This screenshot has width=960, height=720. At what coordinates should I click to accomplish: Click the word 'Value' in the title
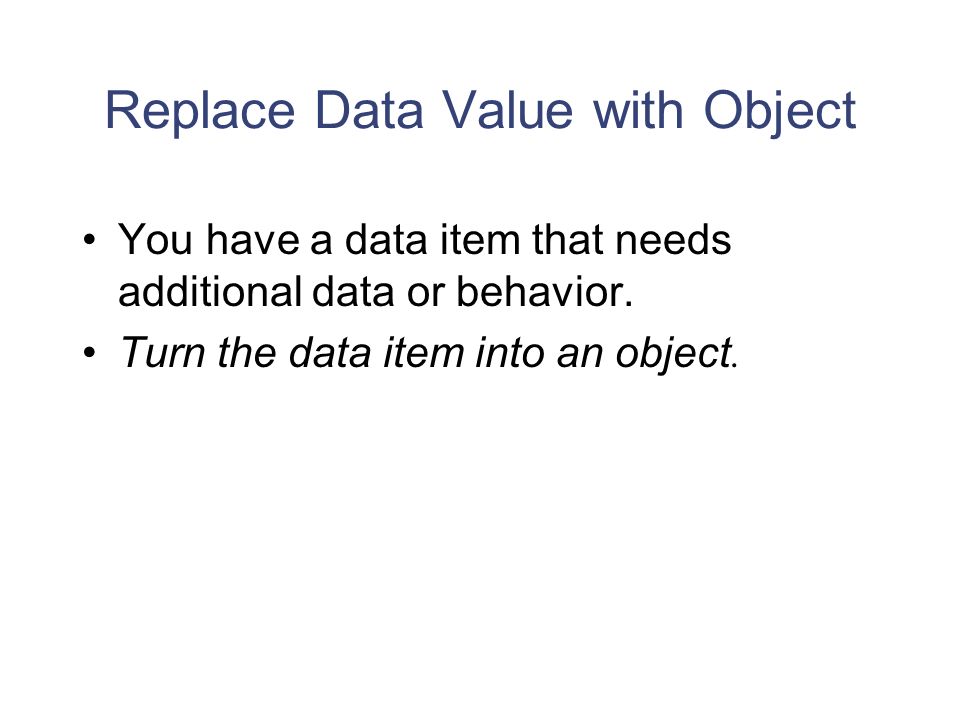pos(508,110)
